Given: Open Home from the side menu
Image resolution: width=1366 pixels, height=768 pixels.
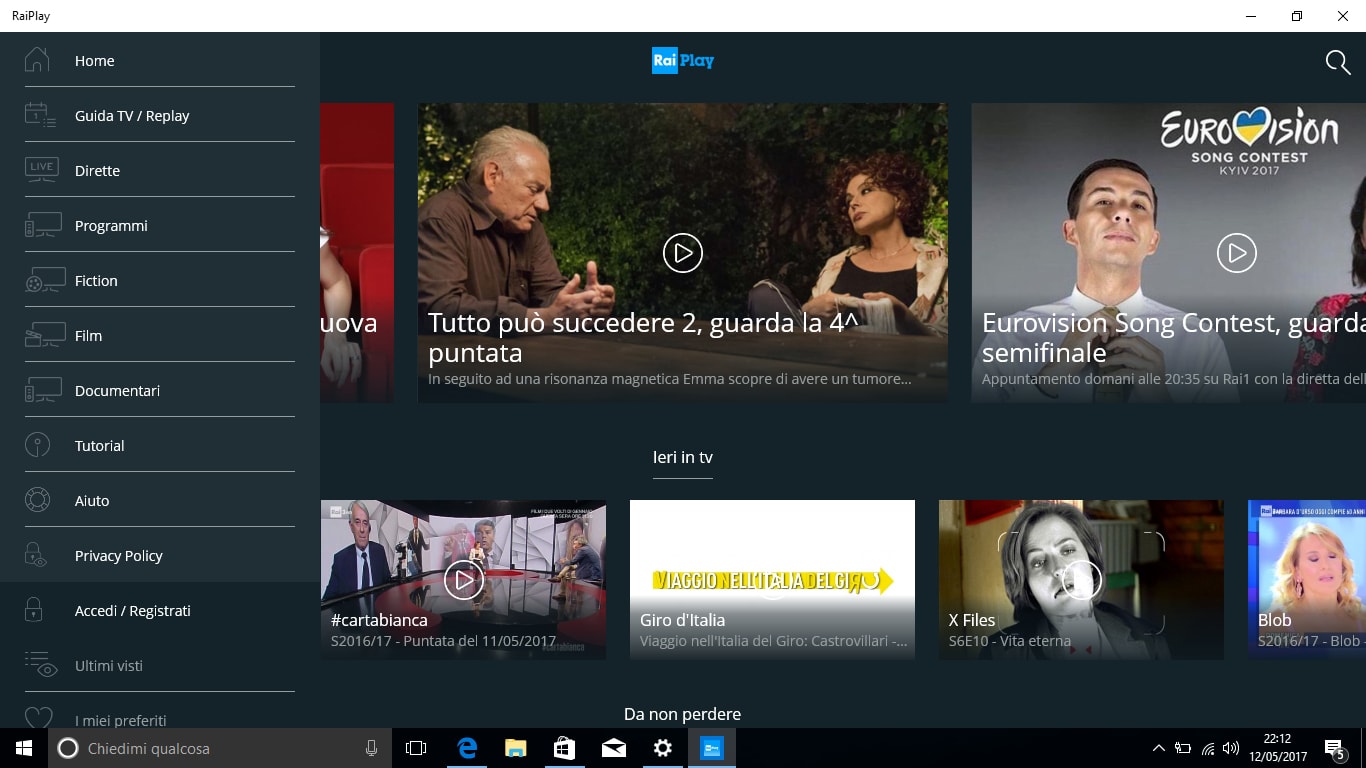Looking at the screenshot, I should [160, 60].
